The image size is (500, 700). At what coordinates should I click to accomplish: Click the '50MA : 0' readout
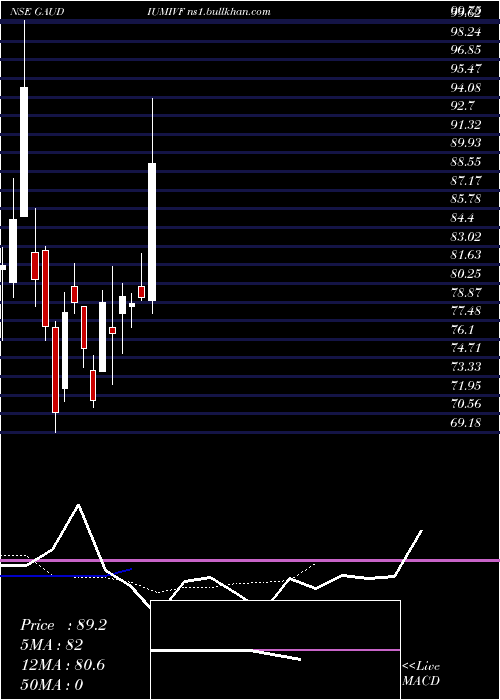pyautogui.click(x=52, y=685)
